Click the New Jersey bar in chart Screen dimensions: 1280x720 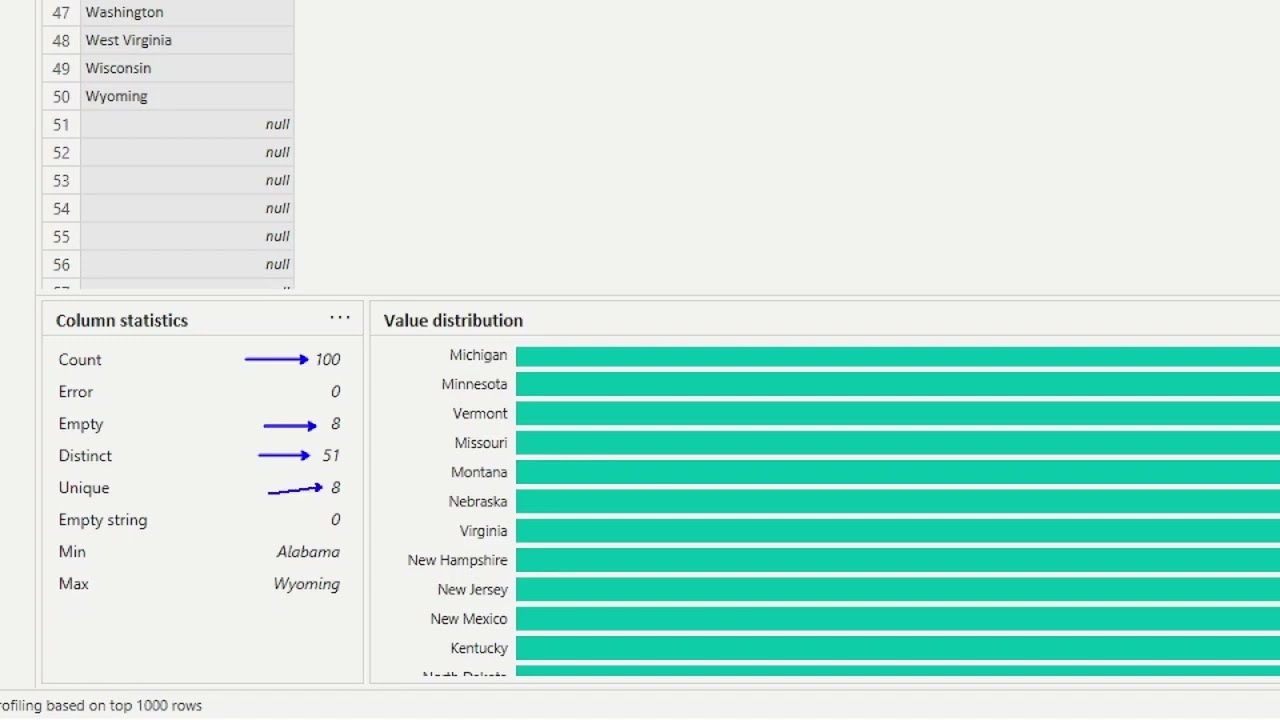pyautogui.click(x=898, y=589)
